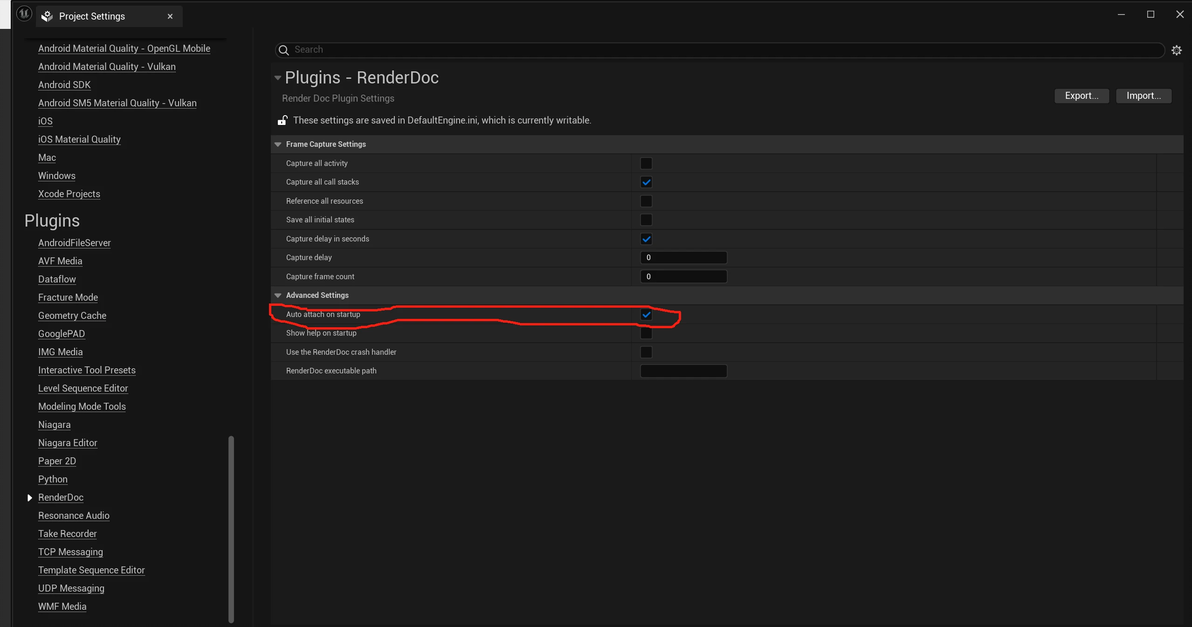The height and width of the screenshot is (627, 1192).
Task: Open Python plugin settings in sidebar
Action: pyautogui.click(x=53, y=479)
